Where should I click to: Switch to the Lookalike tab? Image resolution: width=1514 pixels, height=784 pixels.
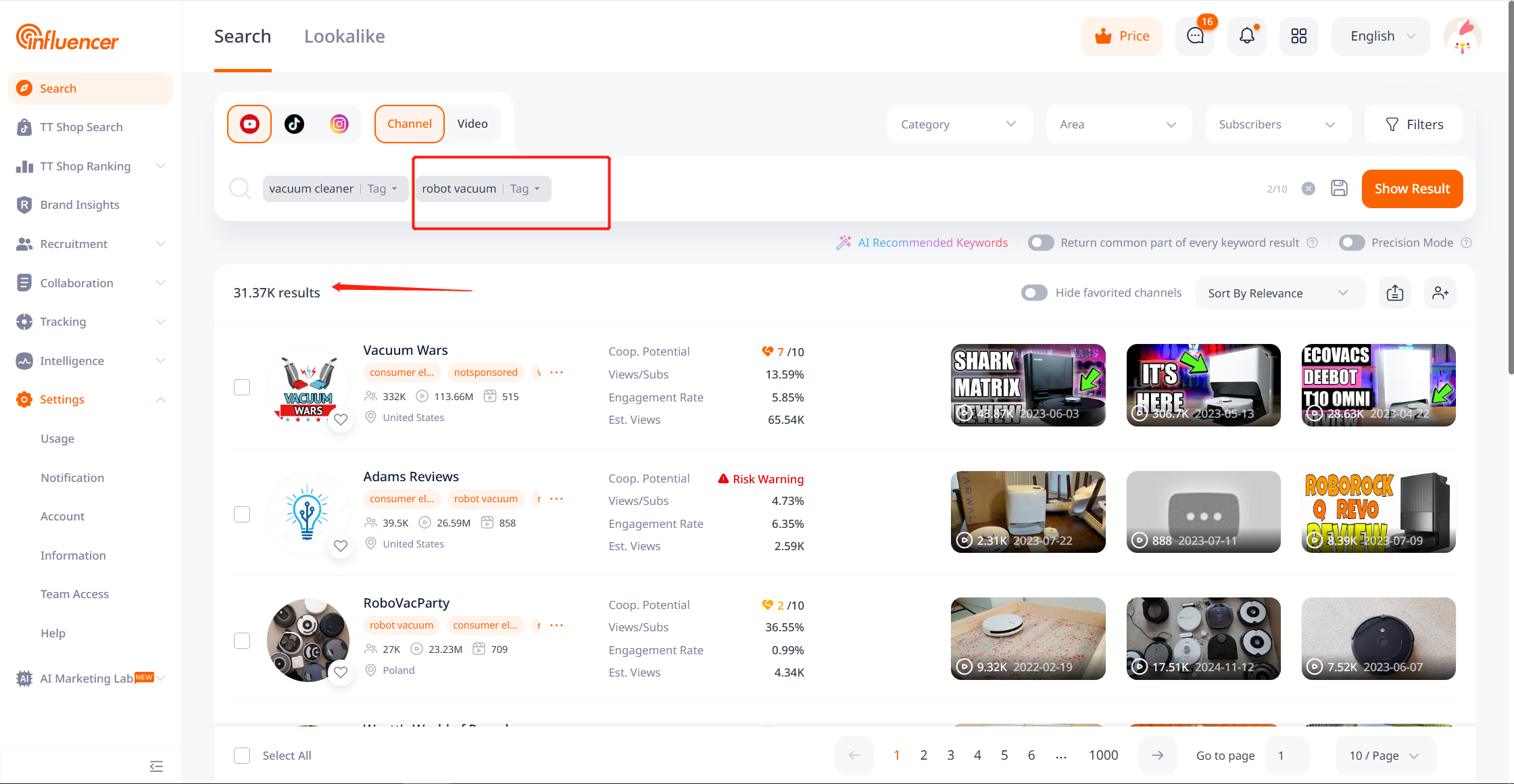click(344, 36)
